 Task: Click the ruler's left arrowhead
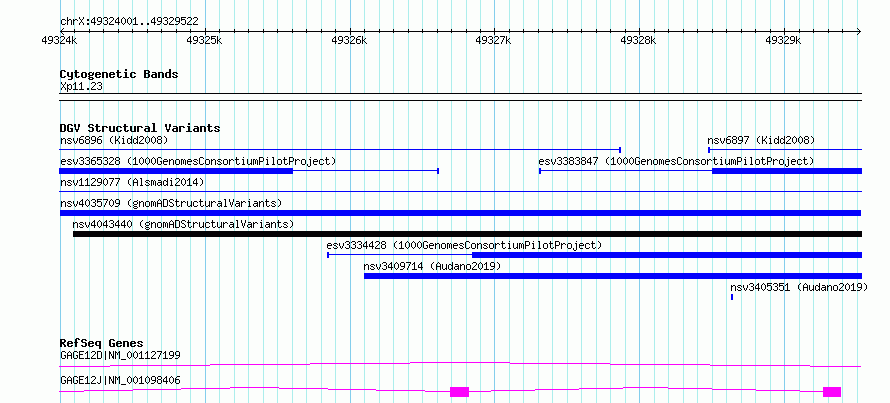coord(63,31)
